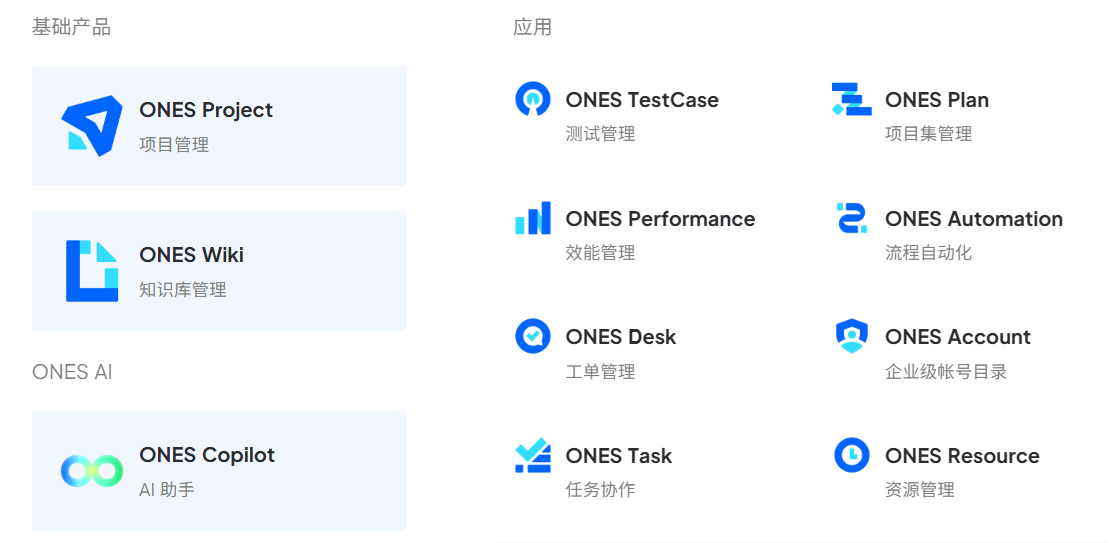Click the ONES Performance bar-chart icon

532,218
